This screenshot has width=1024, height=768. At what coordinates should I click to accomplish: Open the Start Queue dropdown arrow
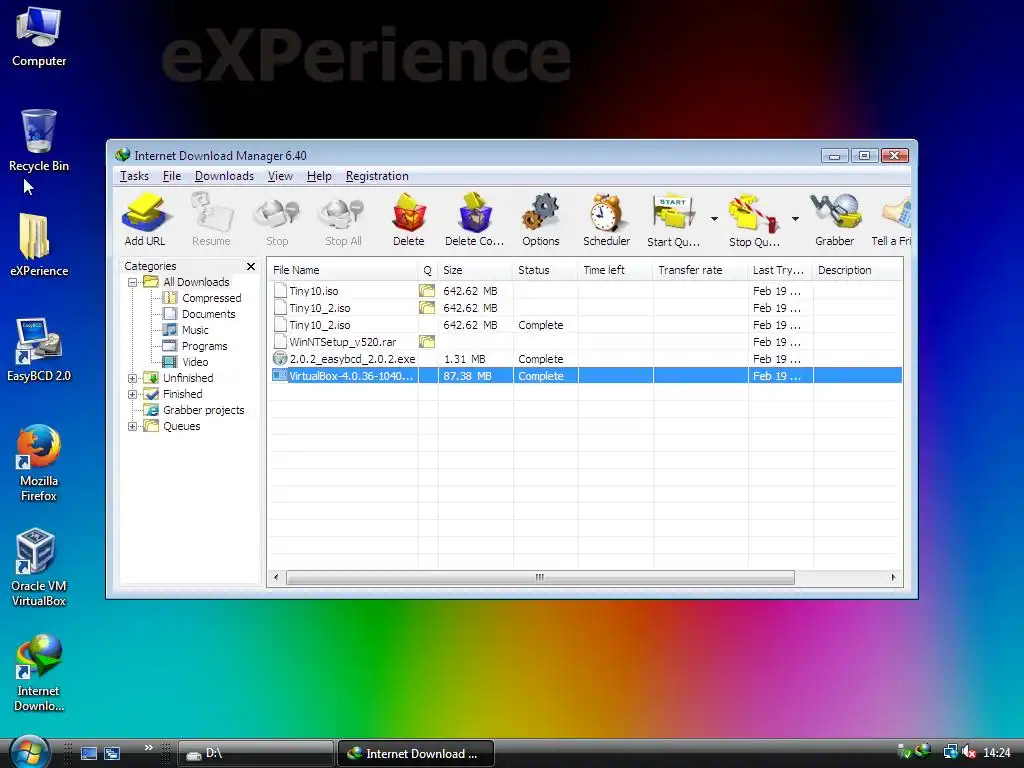click(x=714, y=219)
